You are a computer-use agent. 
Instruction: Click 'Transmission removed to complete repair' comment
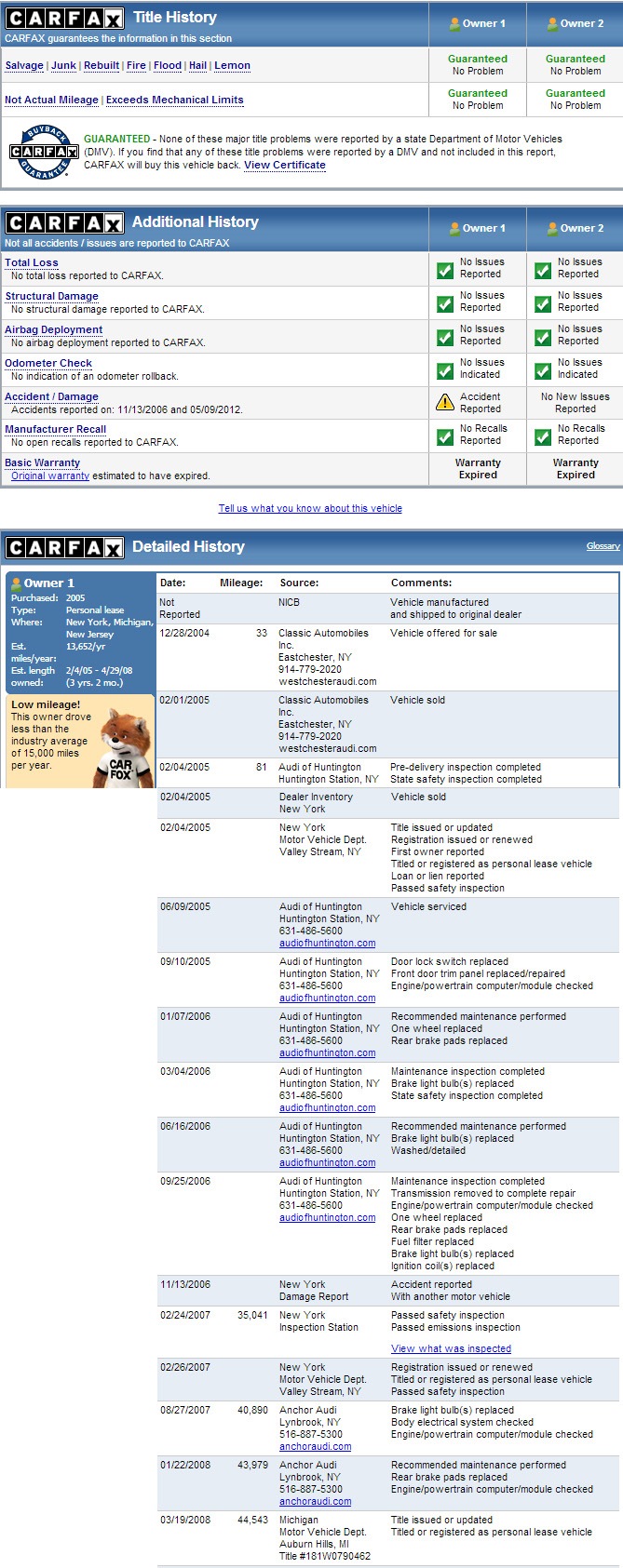483,1194
